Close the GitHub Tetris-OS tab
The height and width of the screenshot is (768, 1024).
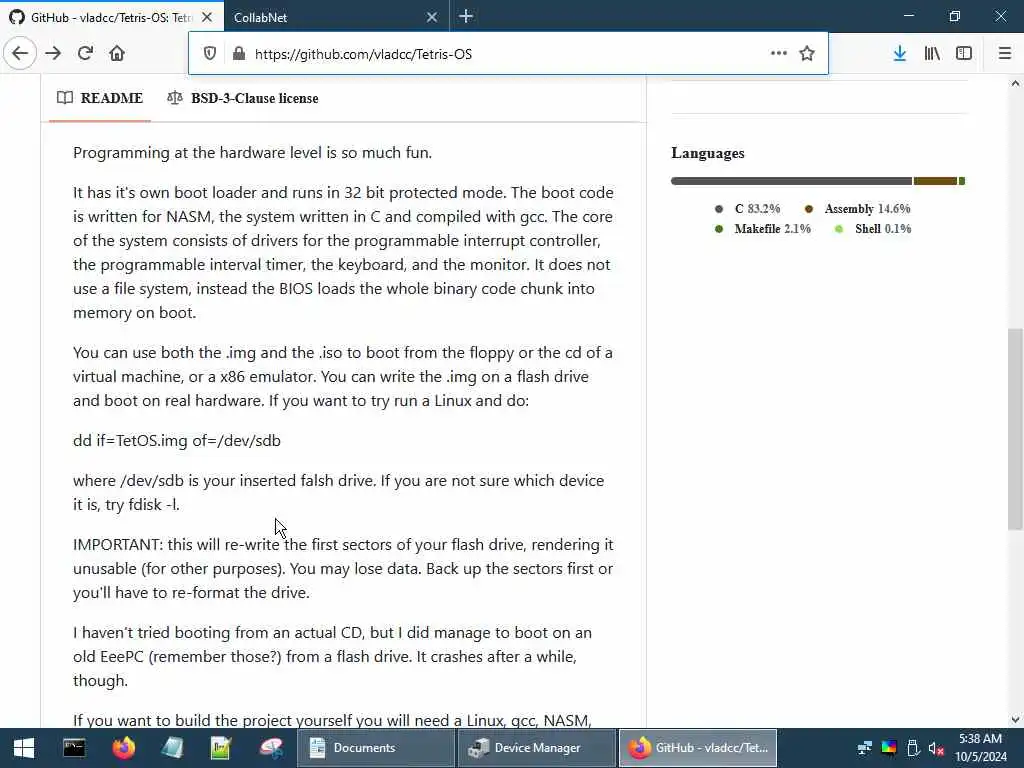[207, 17]
